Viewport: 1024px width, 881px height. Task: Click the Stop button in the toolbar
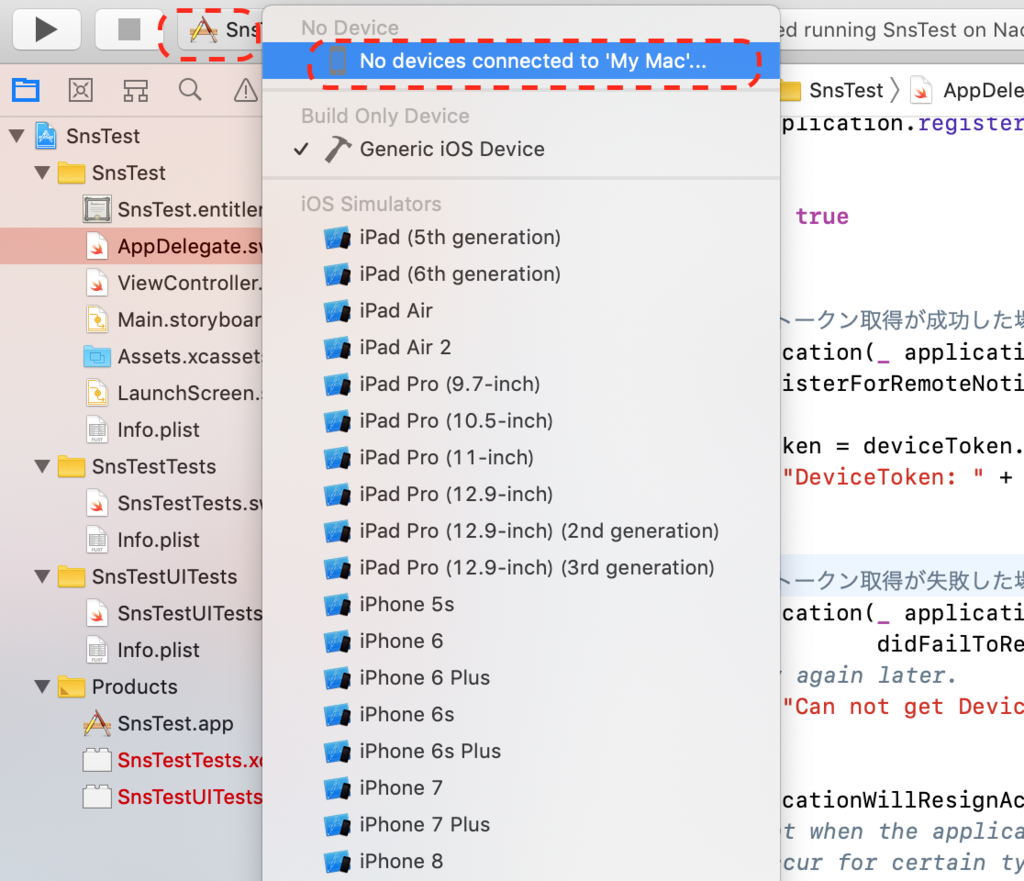coord(129,29)
